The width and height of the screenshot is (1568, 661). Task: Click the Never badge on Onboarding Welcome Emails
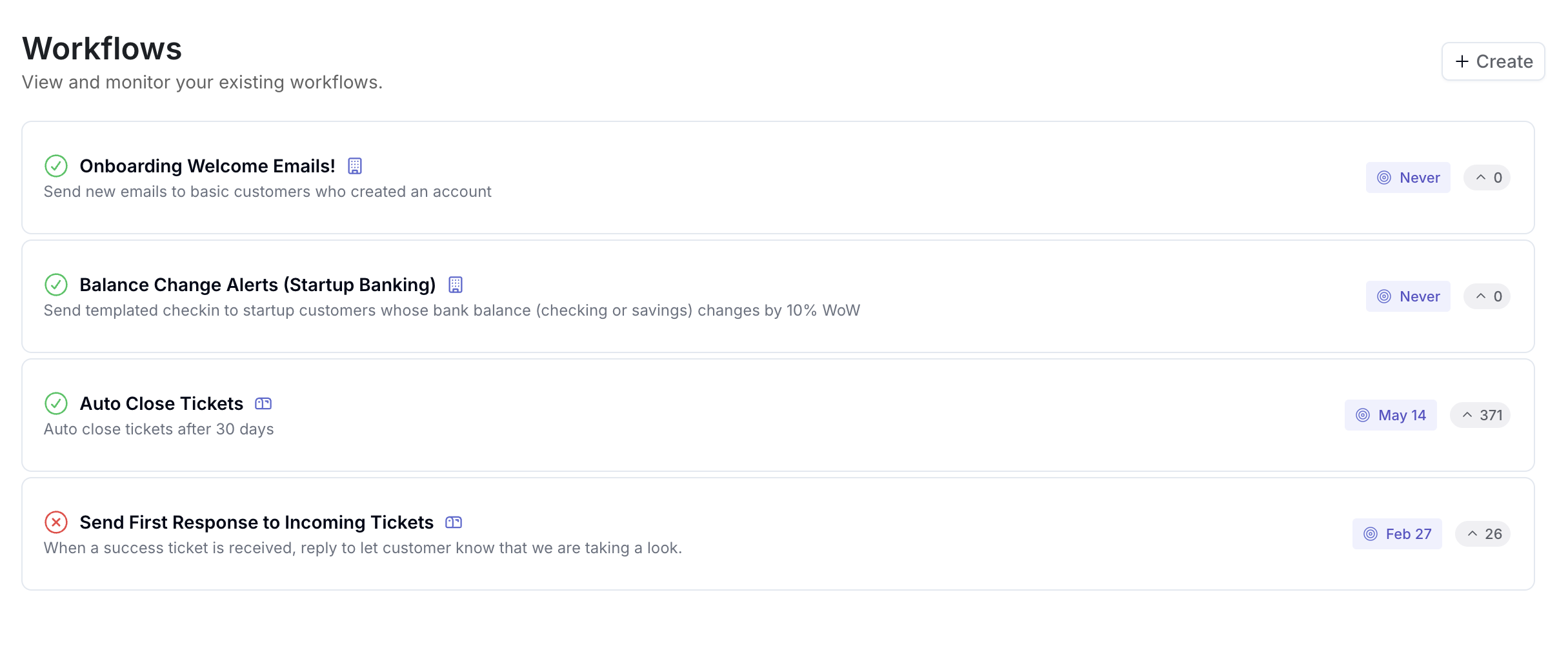tap(1408, 178)
